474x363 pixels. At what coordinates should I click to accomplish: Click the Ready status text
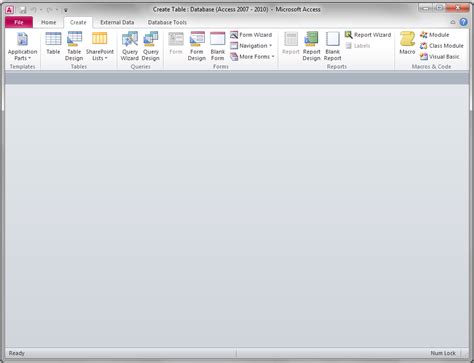point(17,353)
